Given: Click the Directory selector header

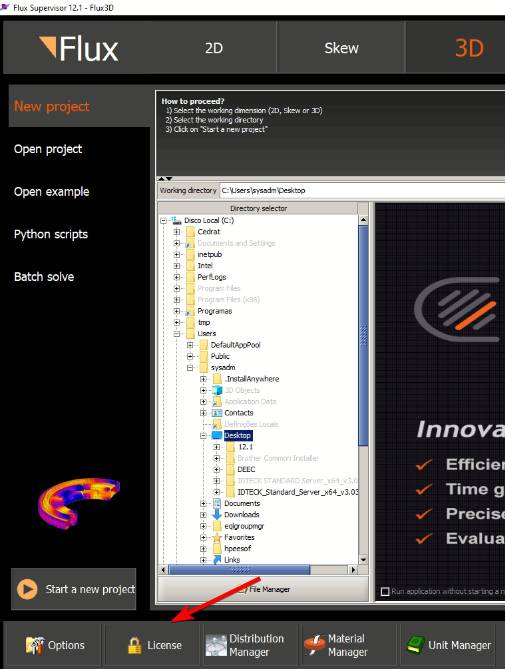Looking at the screenshot, I should pos(258,208).
